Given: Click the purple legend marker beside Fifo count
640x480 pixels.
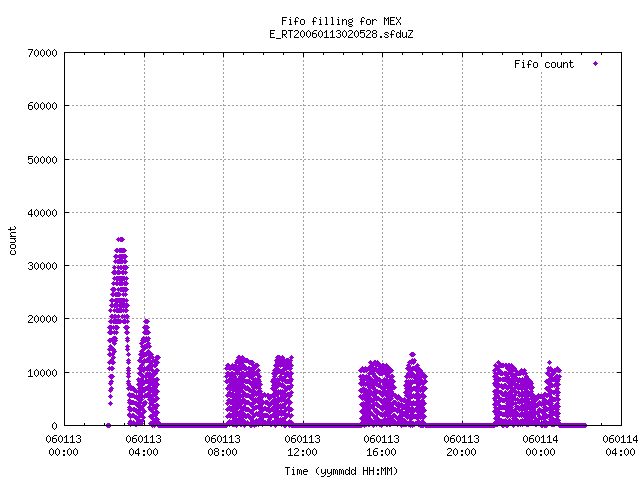Looking at the screenshot, I should [x=596, y=64].
